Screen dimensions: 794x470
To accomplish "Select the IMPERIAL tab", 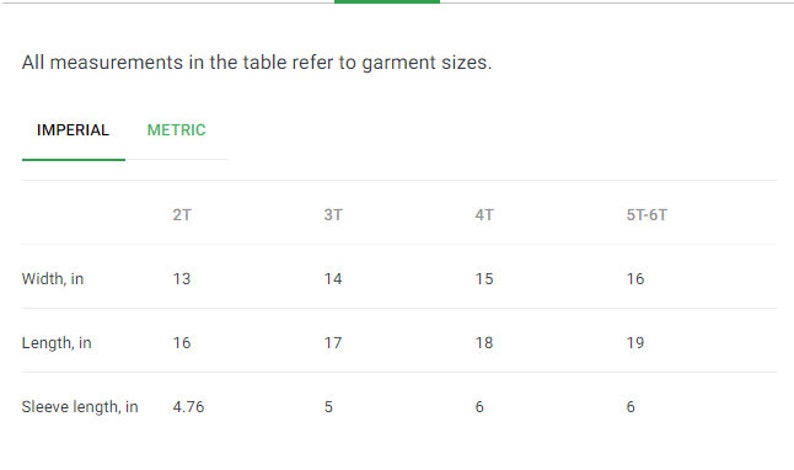I will (x=73, y=130).
